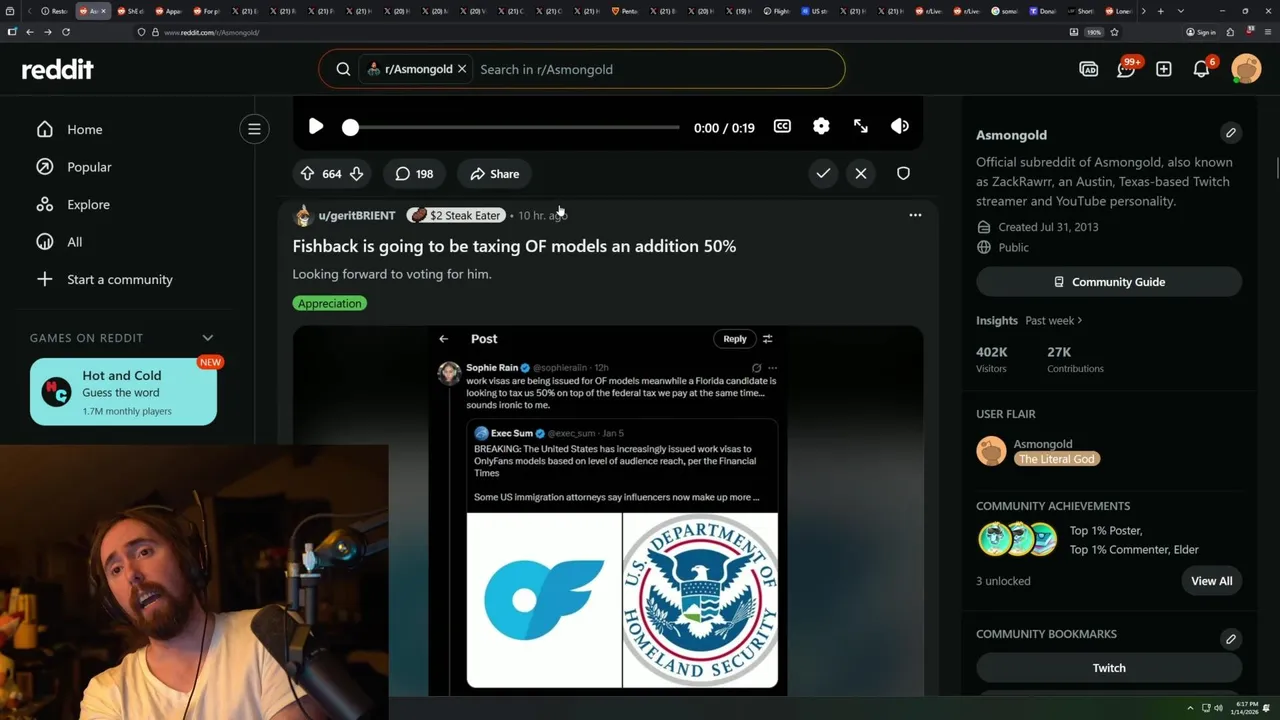1280x720 pixels.
Task: Toggle closed captions on video
Action: pos(782,126)
